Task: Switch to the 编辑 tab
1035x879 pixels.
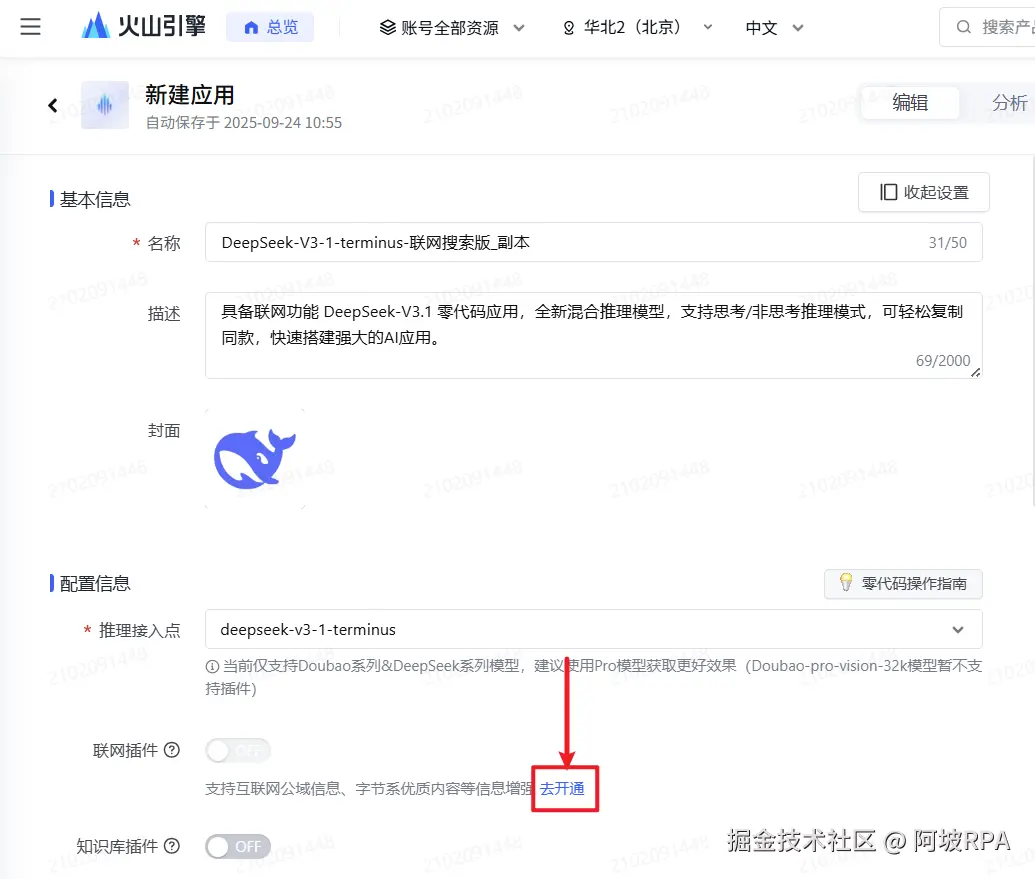Action: tap(910, 103)
